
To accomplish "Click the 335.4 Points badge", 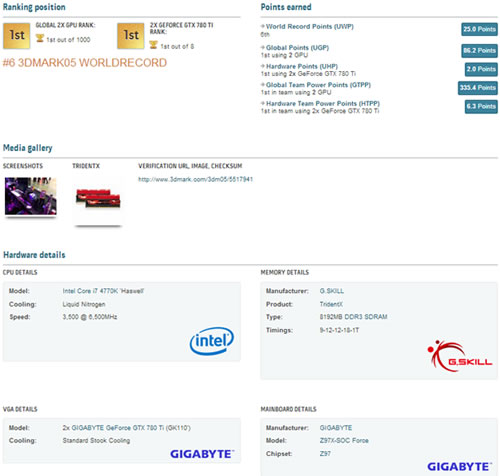I will coord(478,88).
